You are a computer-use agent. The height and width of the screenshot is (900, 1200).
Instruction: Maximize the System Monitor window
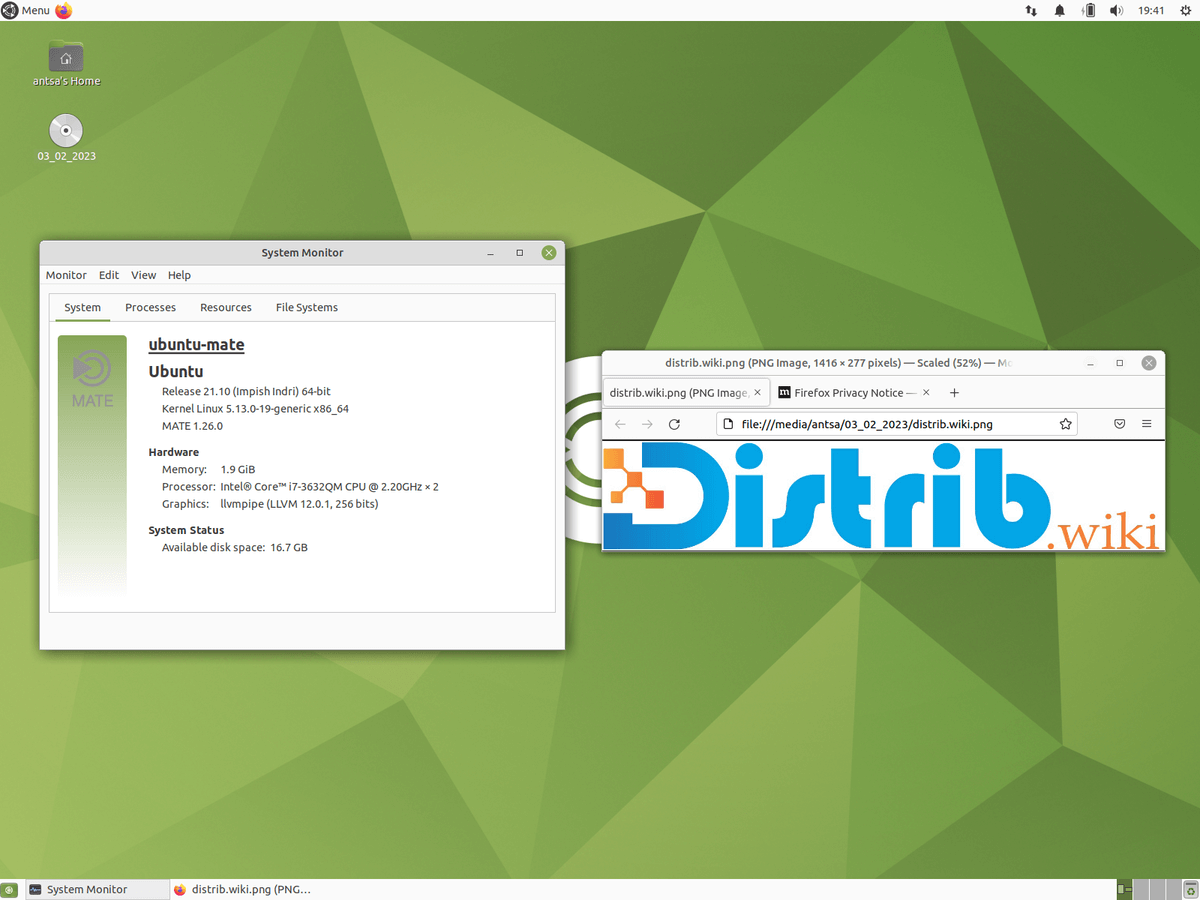click(519, 253)
